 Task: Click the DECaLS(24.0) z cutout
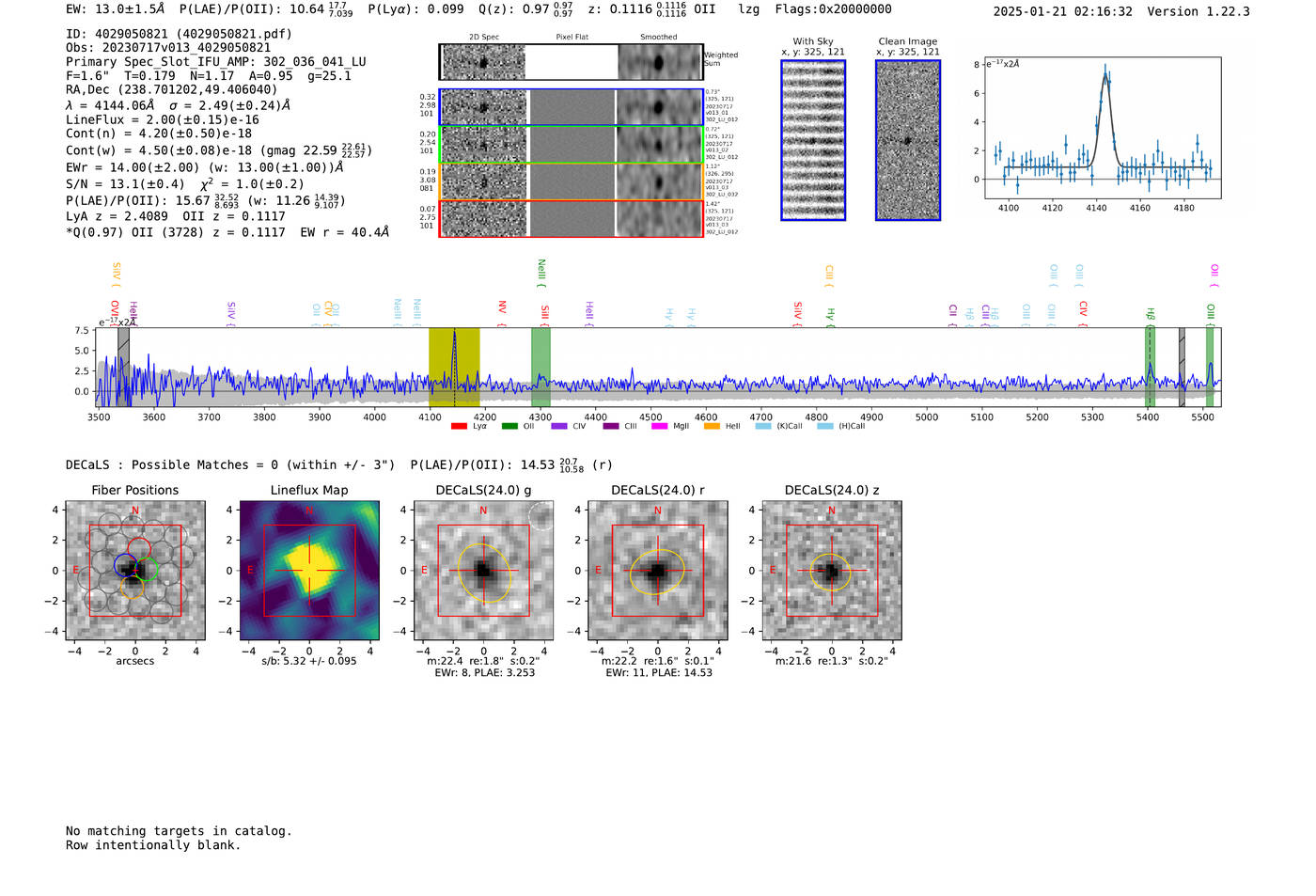(832, 571)
